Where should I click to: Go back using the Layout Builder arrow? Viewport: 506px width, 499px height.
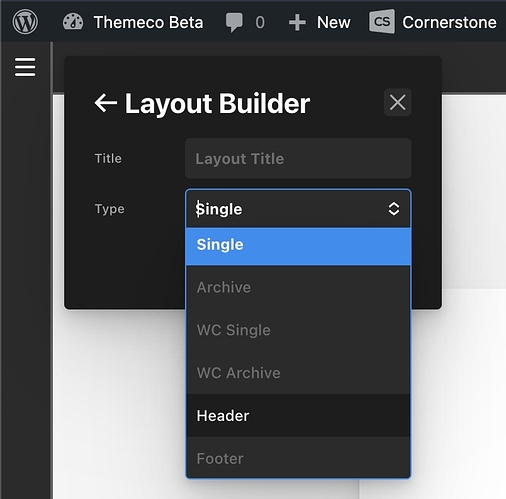(x=106, y=103)
